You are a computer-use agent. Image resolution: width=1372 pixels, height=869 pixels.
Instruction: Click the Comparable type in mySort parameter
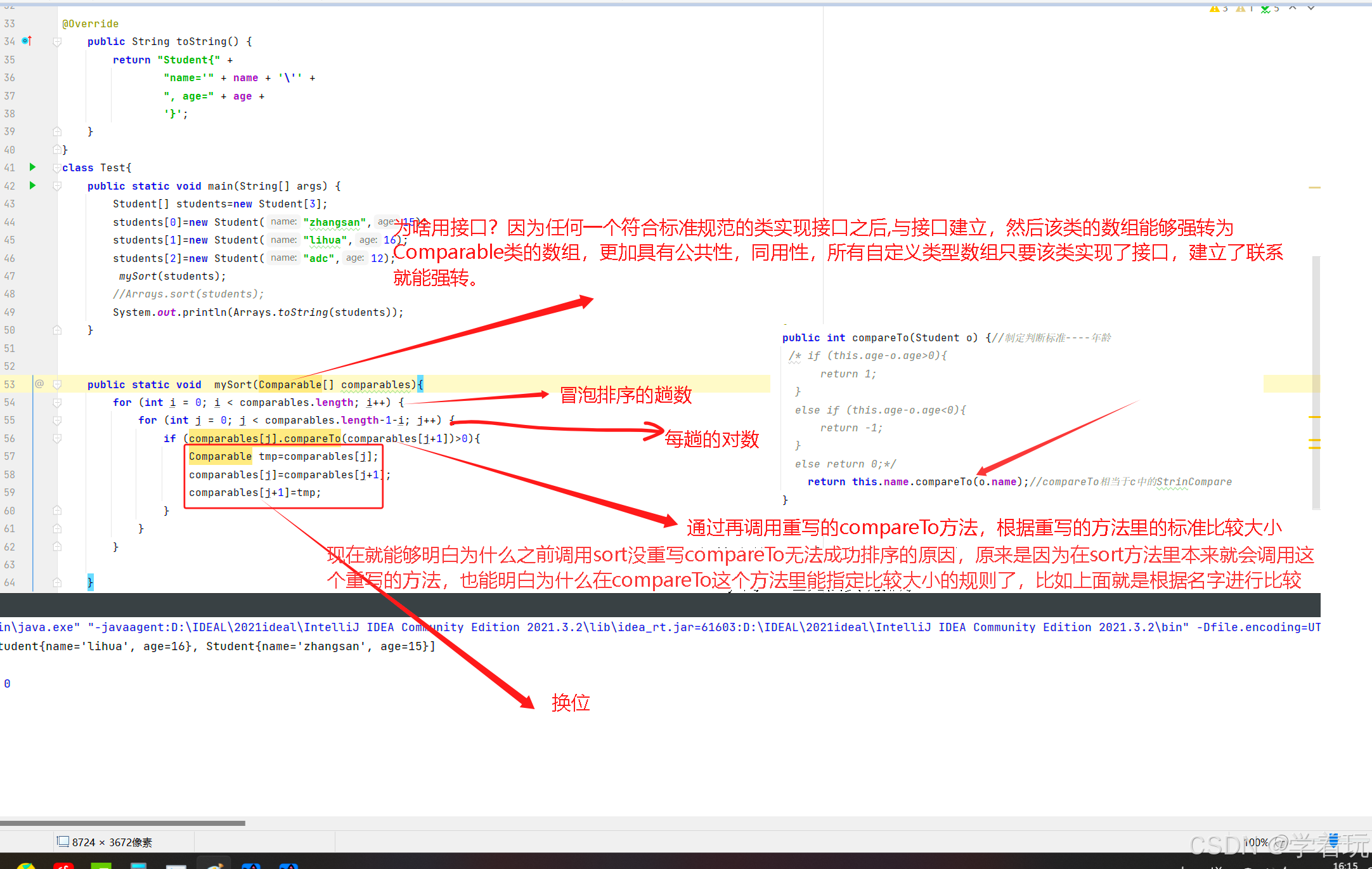click(290, 385)
